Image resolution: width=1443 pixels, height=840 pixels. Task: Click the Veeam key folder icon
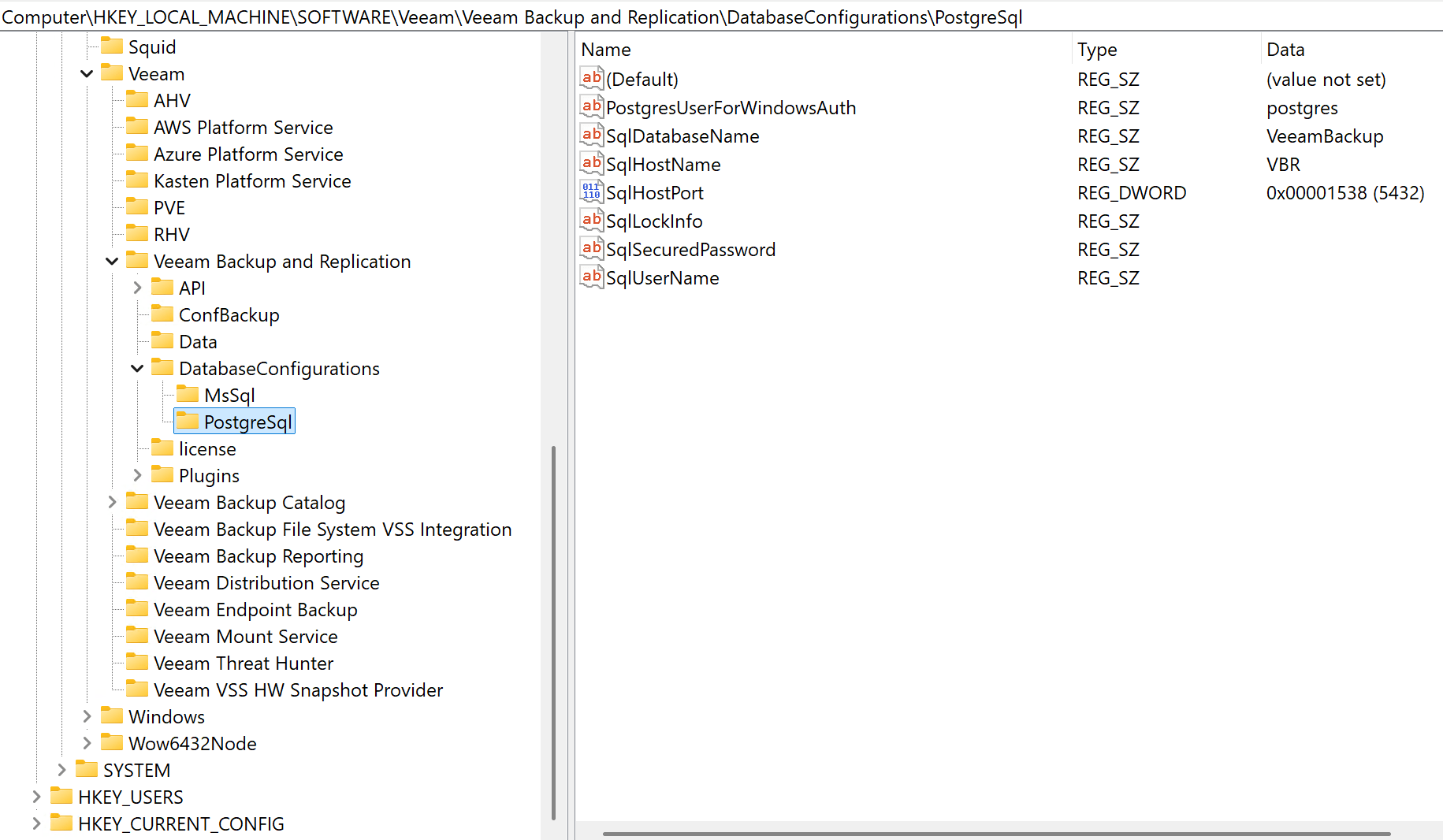pos(112,72)
